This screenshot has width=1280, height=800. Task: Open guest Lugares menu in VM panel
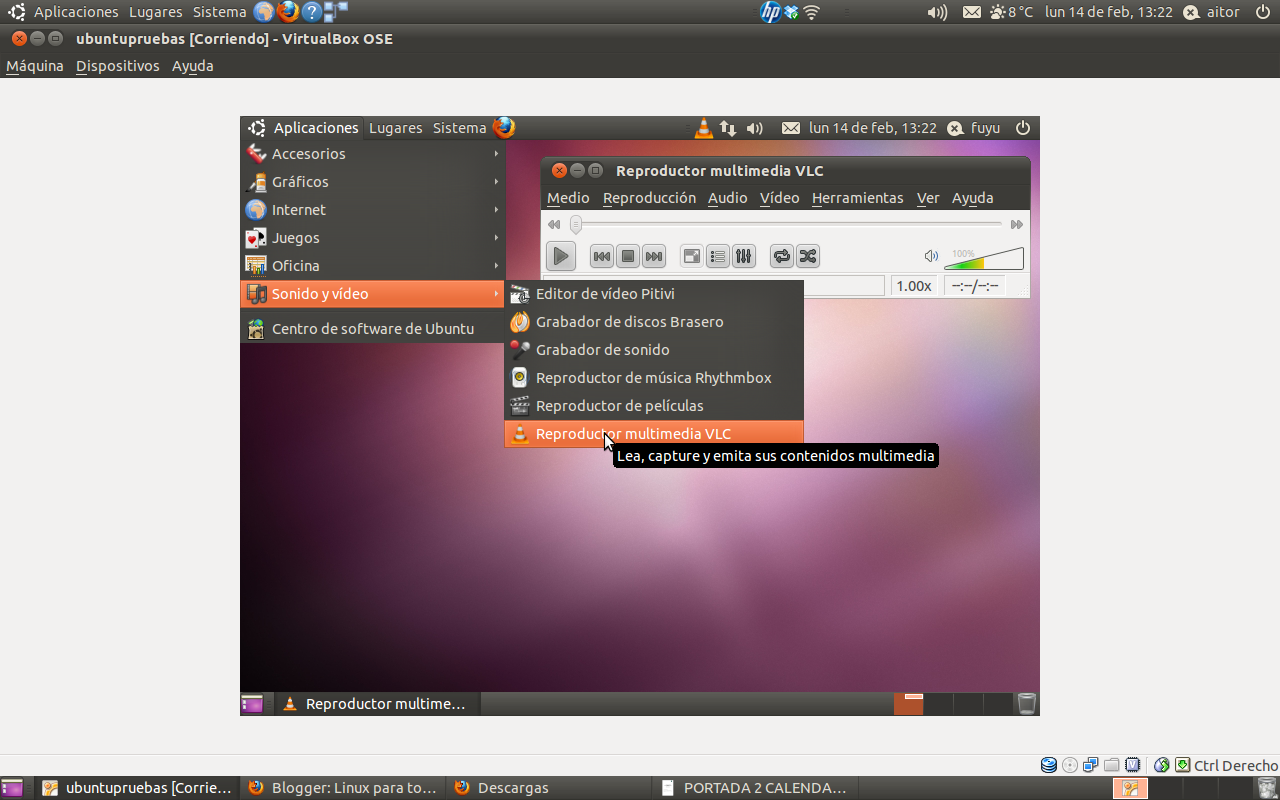tap(395, 128)
